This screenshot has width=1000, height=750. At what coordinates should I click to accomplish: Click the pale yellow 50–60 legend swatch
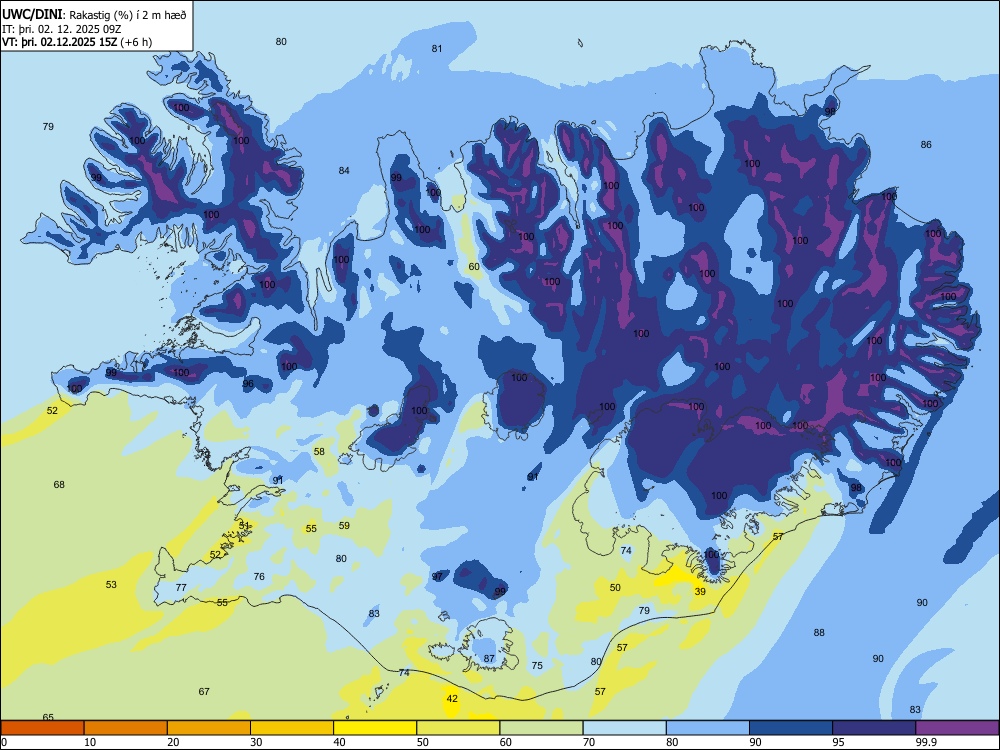click(x=458, y=728)
